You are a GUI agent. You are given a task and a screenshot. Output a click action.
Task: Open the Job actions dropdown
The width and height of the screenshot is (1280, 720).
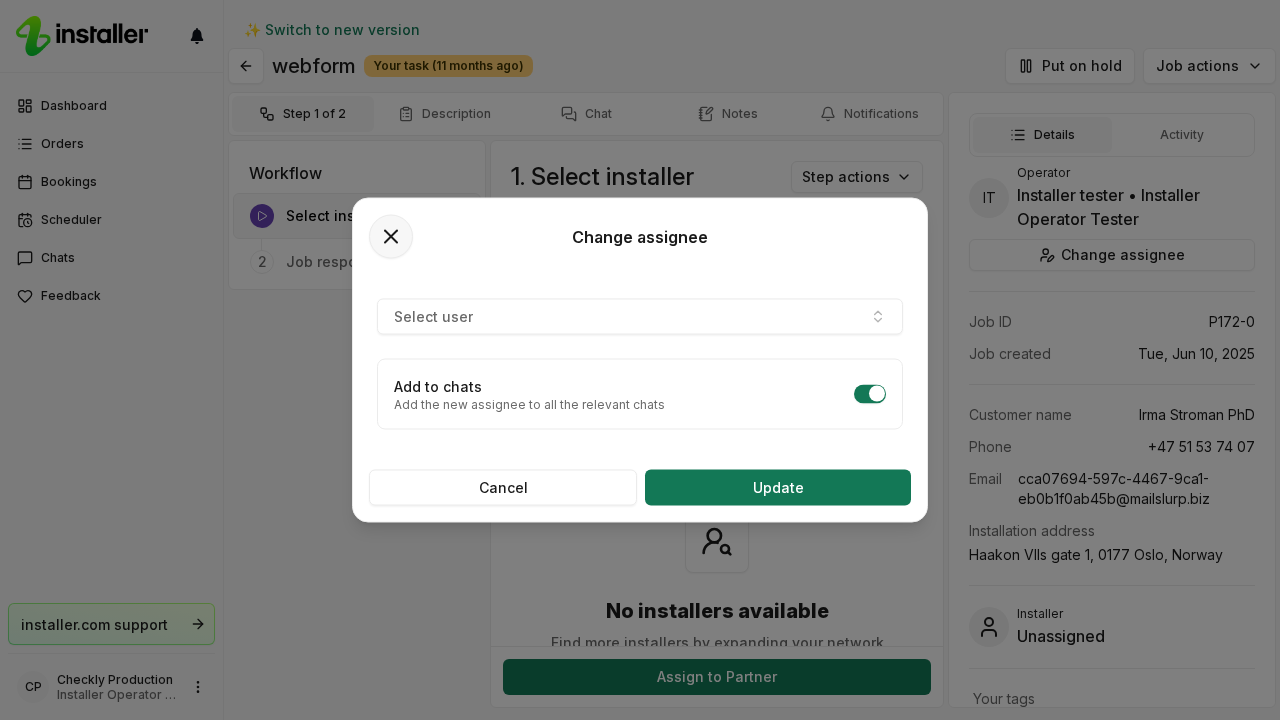coord(1209,66)
